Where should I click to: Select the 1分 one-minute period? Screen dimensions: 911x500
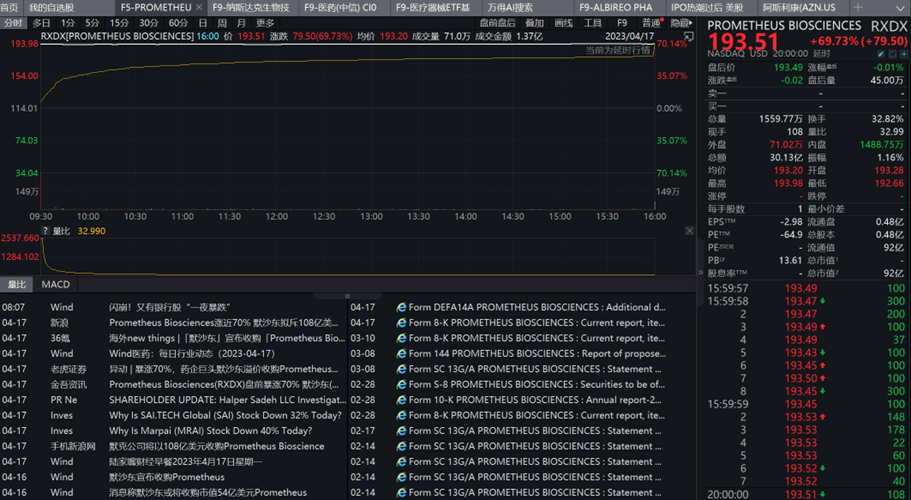click(68, 23)
